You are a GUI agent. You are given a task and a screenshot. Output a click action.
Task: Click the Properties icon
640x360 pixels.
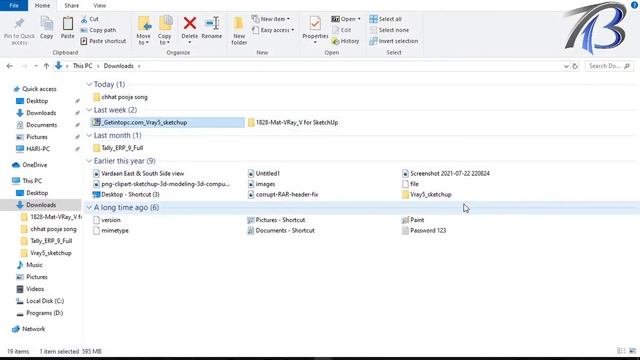[x=315, y=24]
